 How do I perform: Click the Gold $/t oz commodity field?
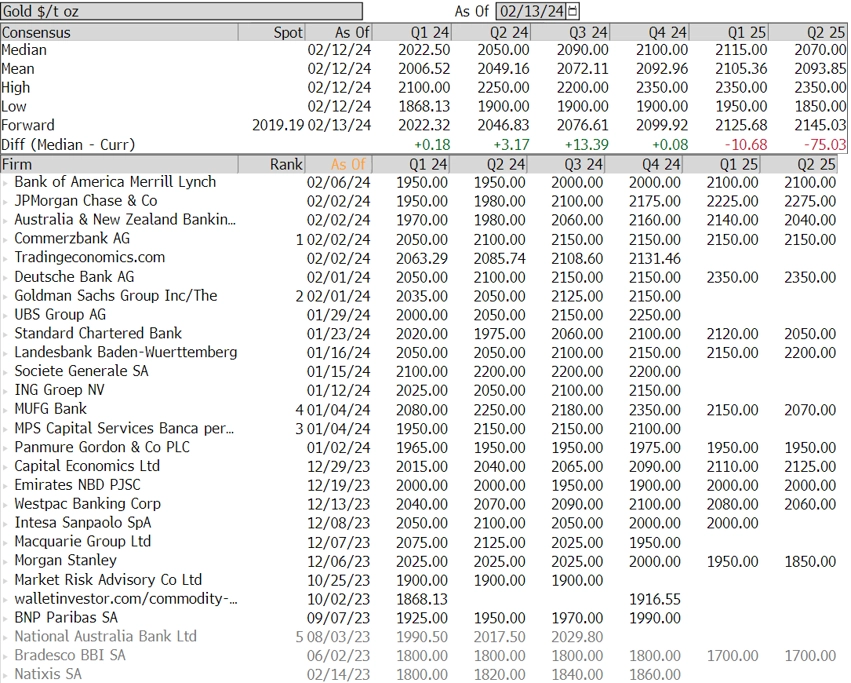pyautogui.click(x=181, y=11)
